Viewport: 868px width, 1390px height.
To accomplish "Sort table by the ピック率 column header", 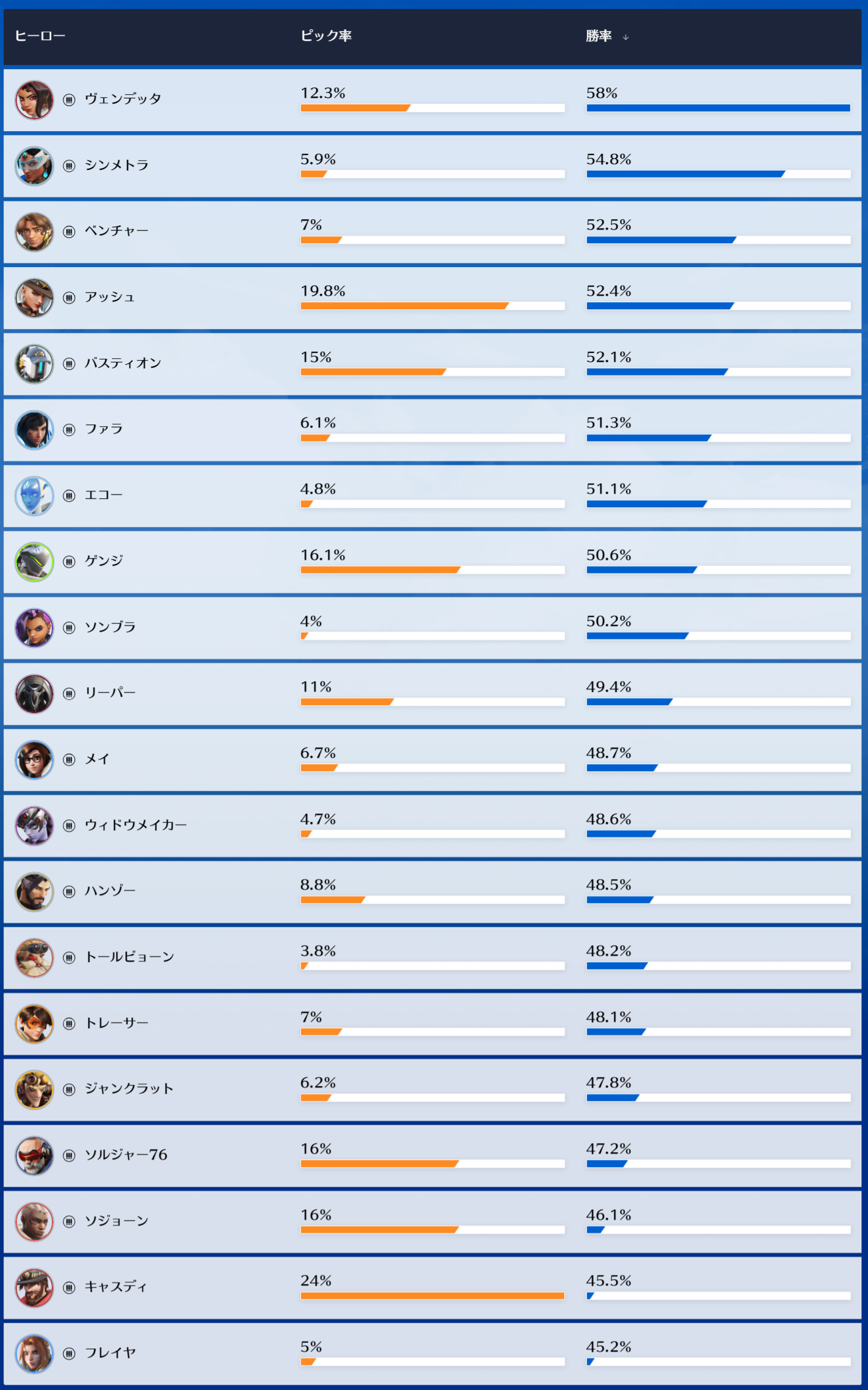I will point(326,36).
